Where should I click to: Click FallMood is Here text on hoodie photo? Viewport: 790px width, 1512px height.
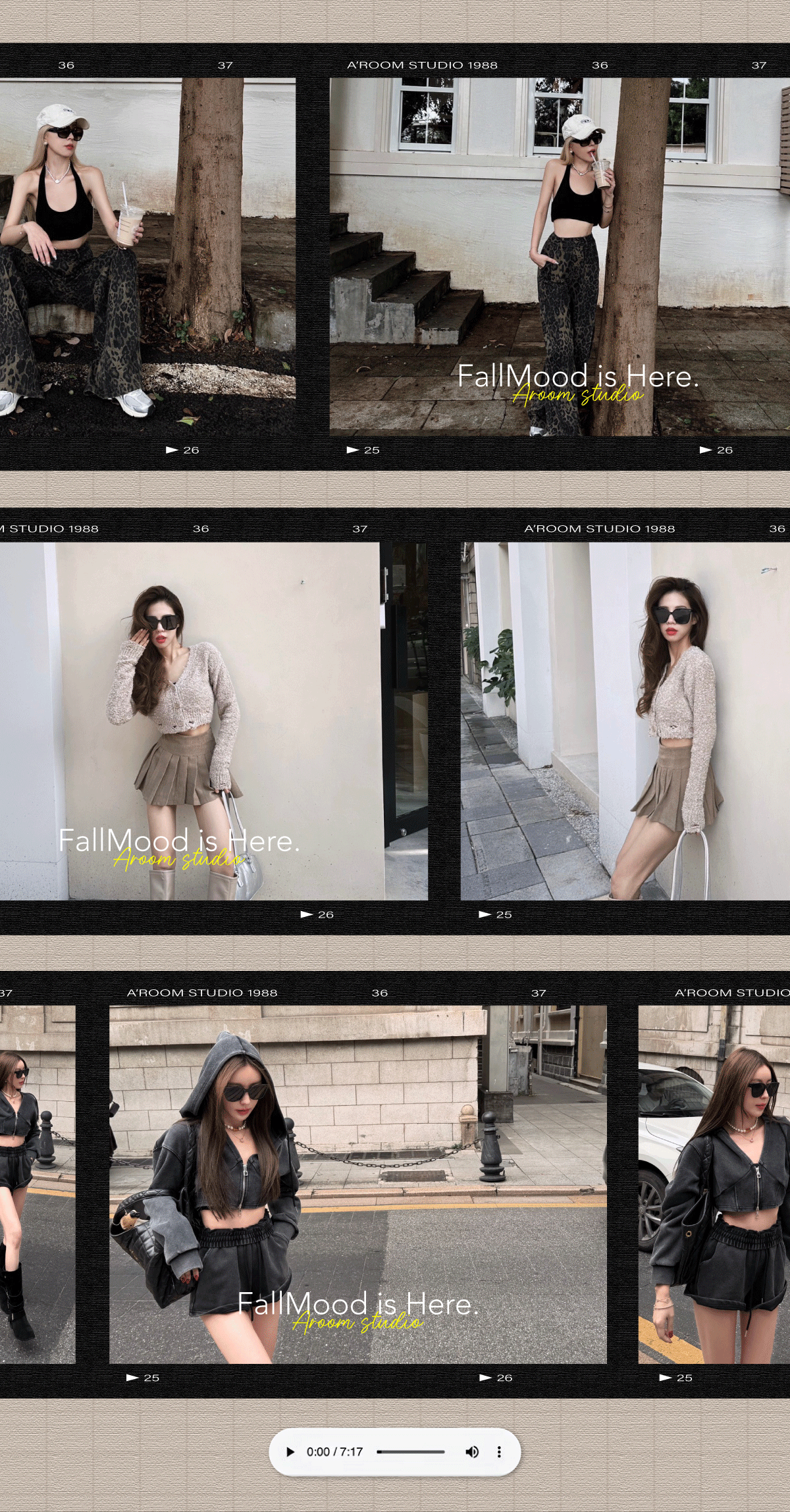pyautogui.click(x=358, y=1303)
